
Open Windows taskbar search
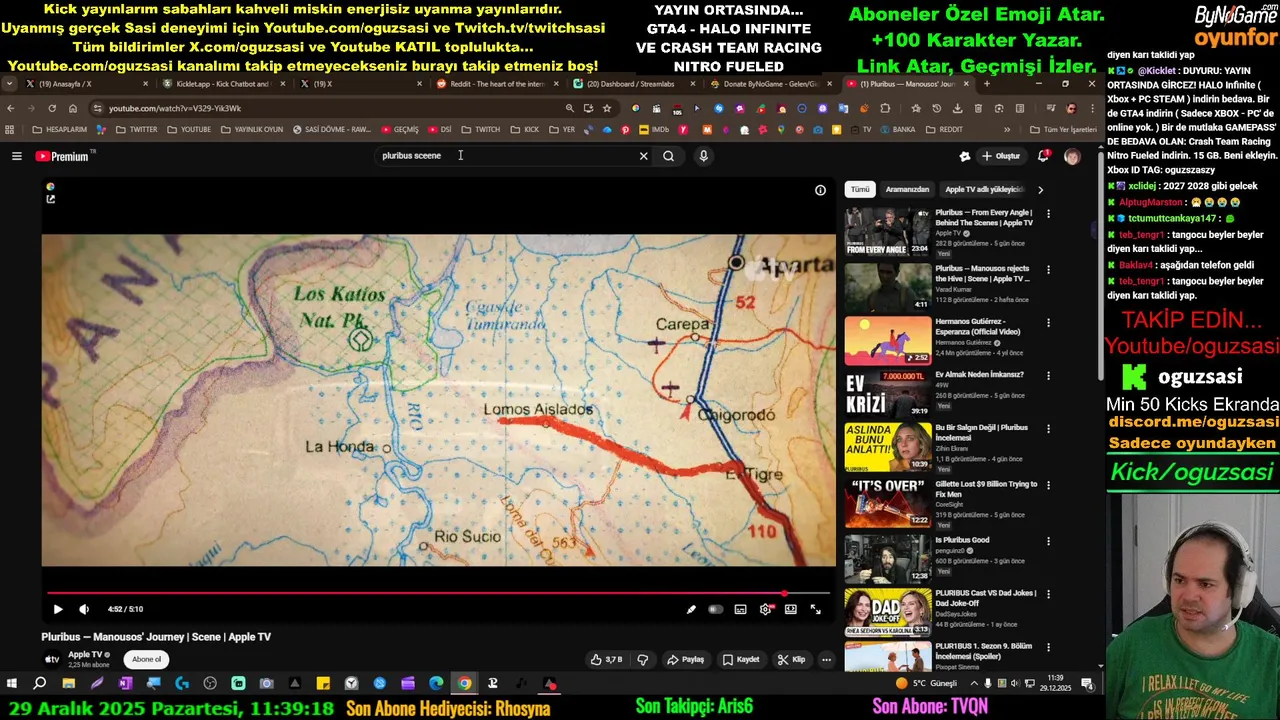40,684
